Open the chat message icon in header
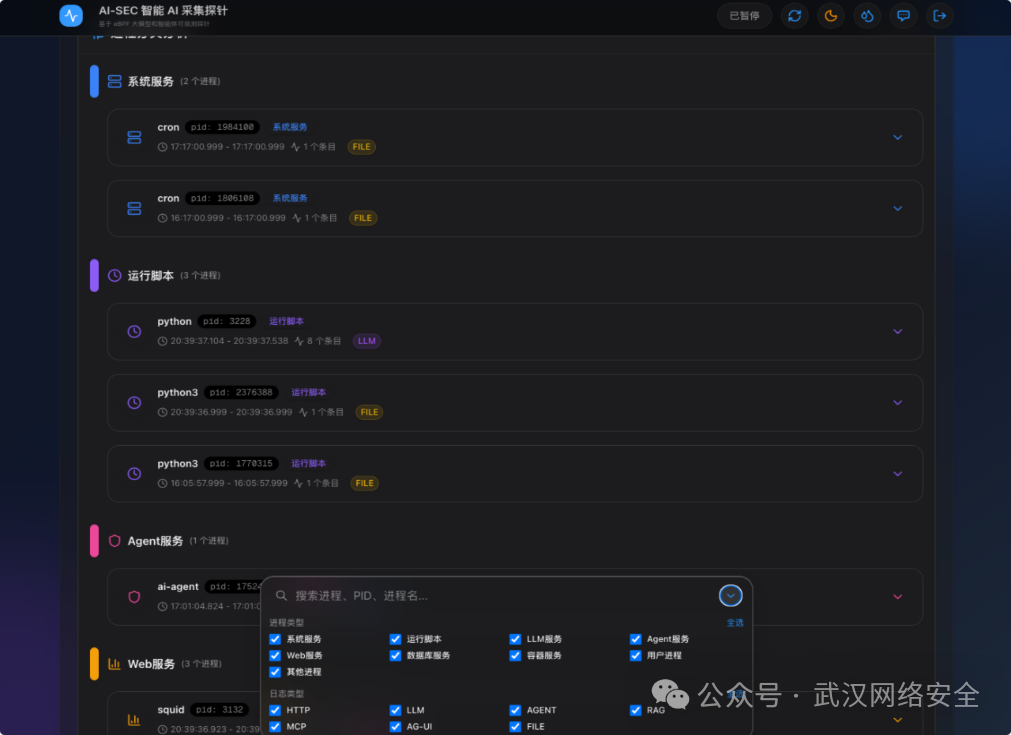This screenshot has width=1011, height=735. point(903,15)
